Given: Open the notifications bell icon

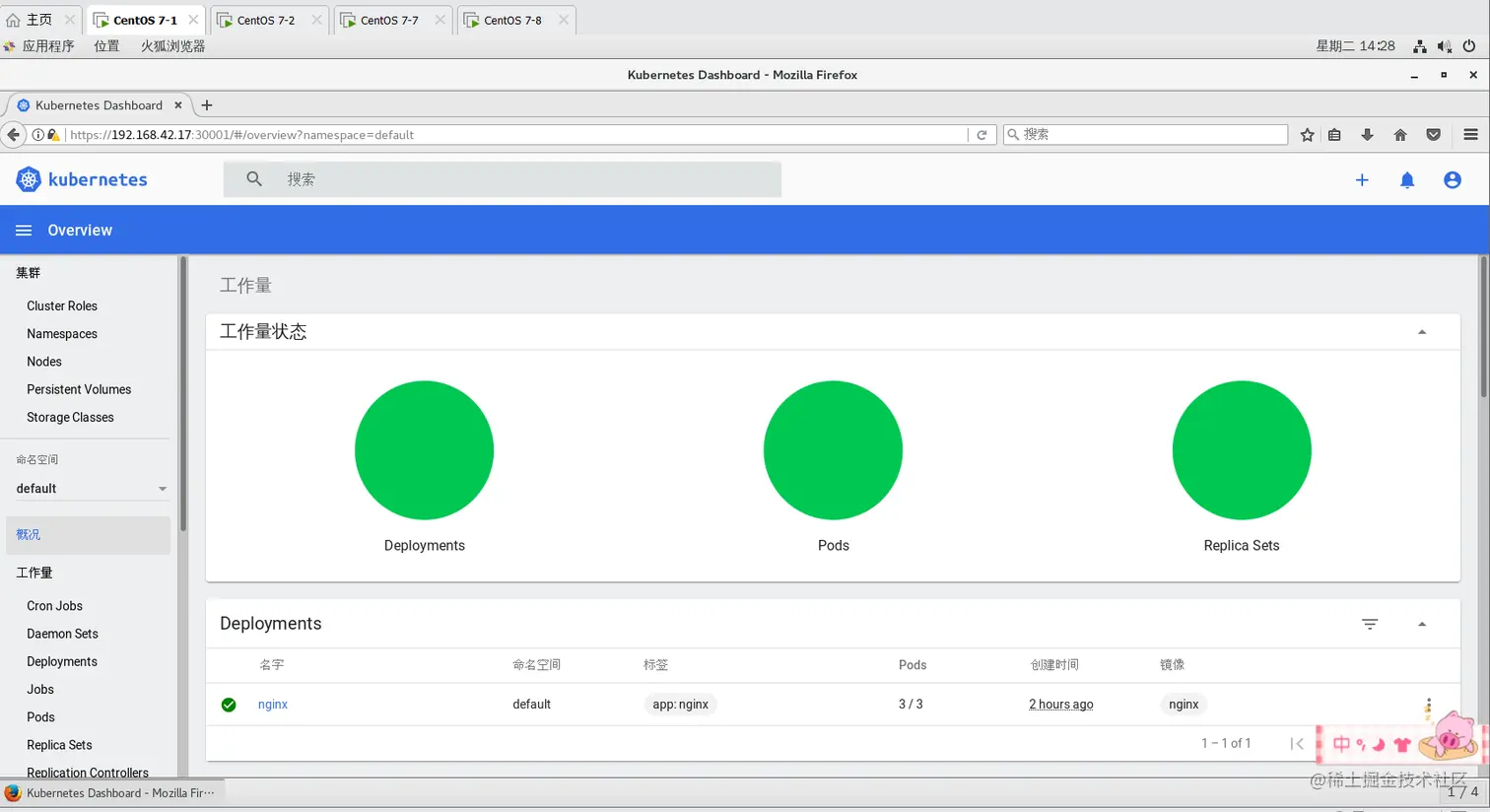Looking at the screenshot, I should [x=1407, y=180].
